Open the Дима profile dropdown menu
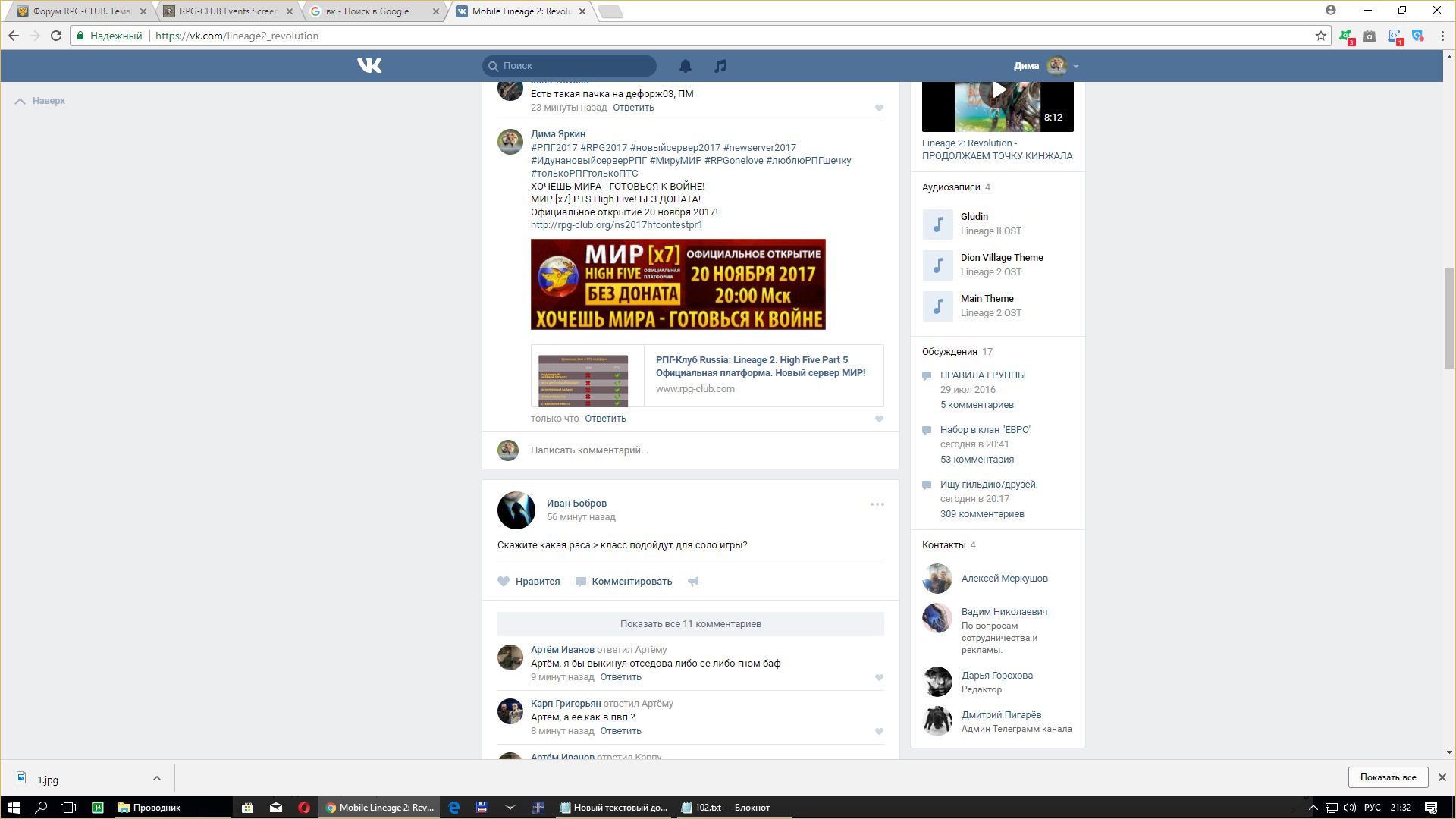 (x=1075, y=66)
